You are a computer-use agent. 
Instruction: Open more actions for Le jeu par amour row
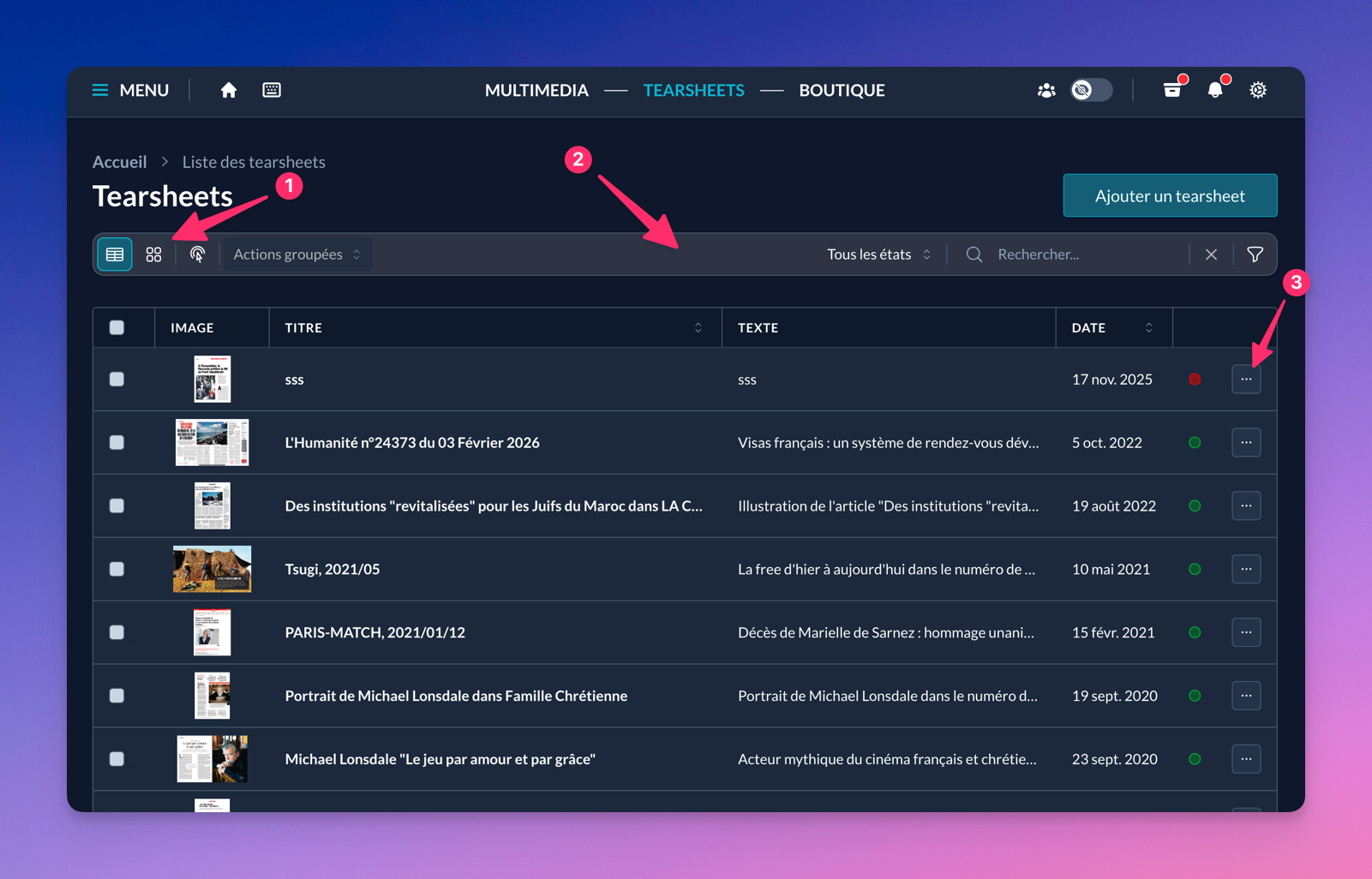pyautogui.click(x=1246, y=759)
